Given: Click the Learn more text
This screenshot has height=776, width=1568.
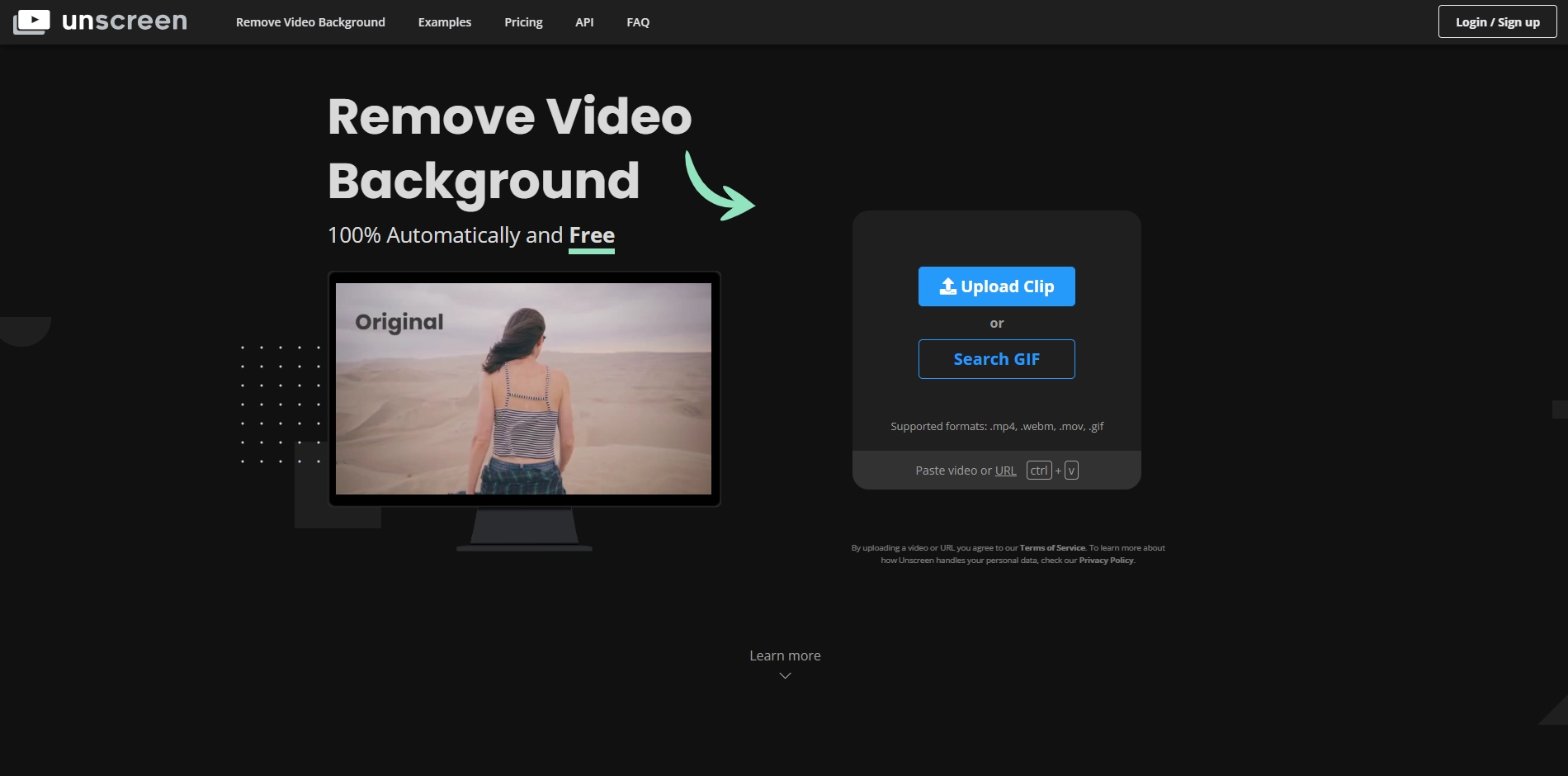Looking at the screenshot, I should pyautogui.click(x=785, y=655).
